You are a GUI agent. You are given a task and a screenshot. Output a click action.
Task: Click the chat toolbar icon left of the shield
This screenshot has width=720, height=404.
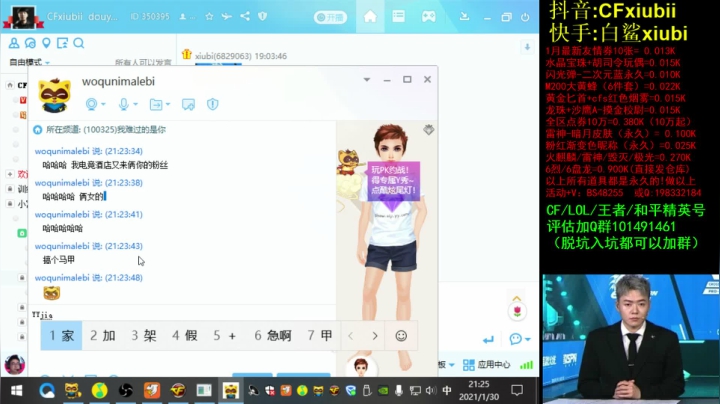tap(188, 105)
